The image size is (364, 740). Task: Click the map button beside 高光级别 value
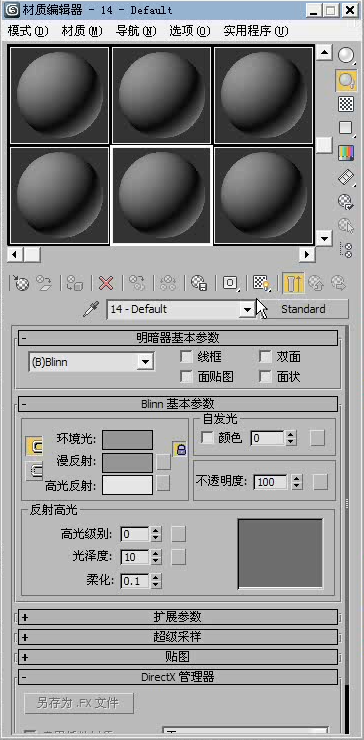pyautogui.click(x=178, y=534)
